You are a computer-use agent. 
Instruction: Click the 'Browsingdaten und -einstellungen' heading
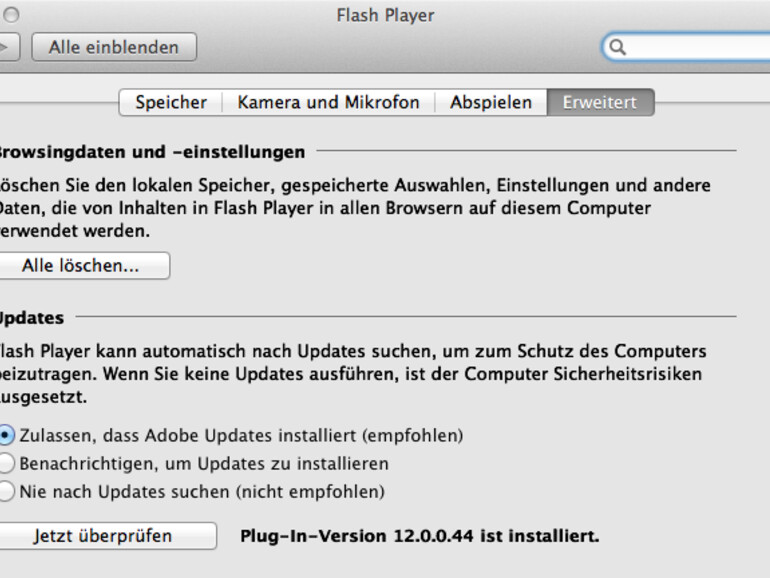[150, 152]
